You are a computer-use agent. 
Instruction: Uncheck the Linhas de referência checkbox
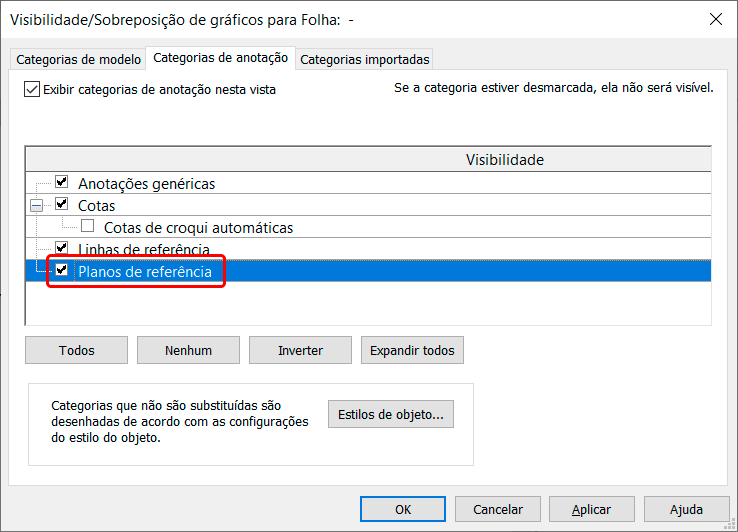(x=62, y=248)
